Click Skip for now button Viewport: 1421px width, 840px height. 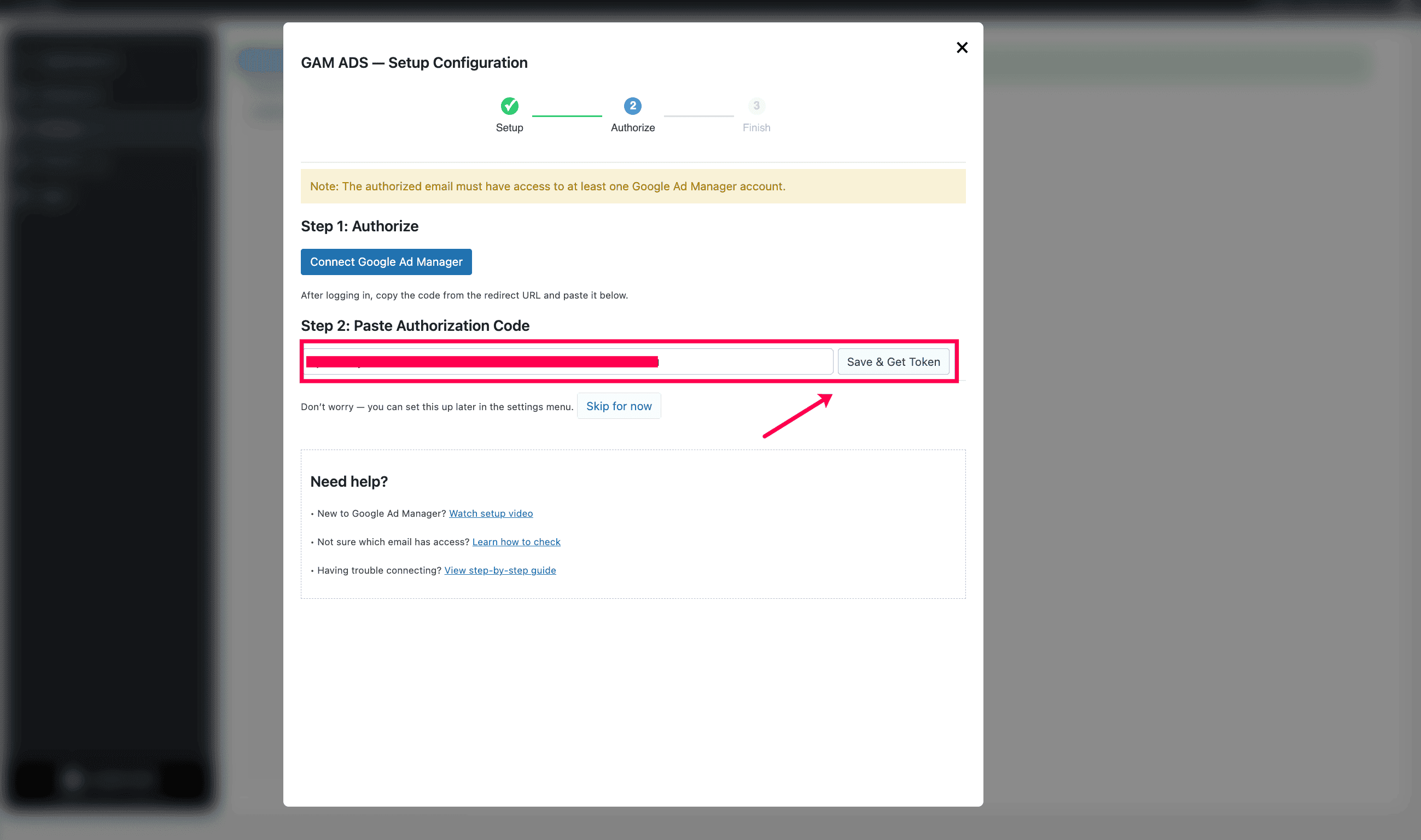pyautogui.click(x=619, y=406)
